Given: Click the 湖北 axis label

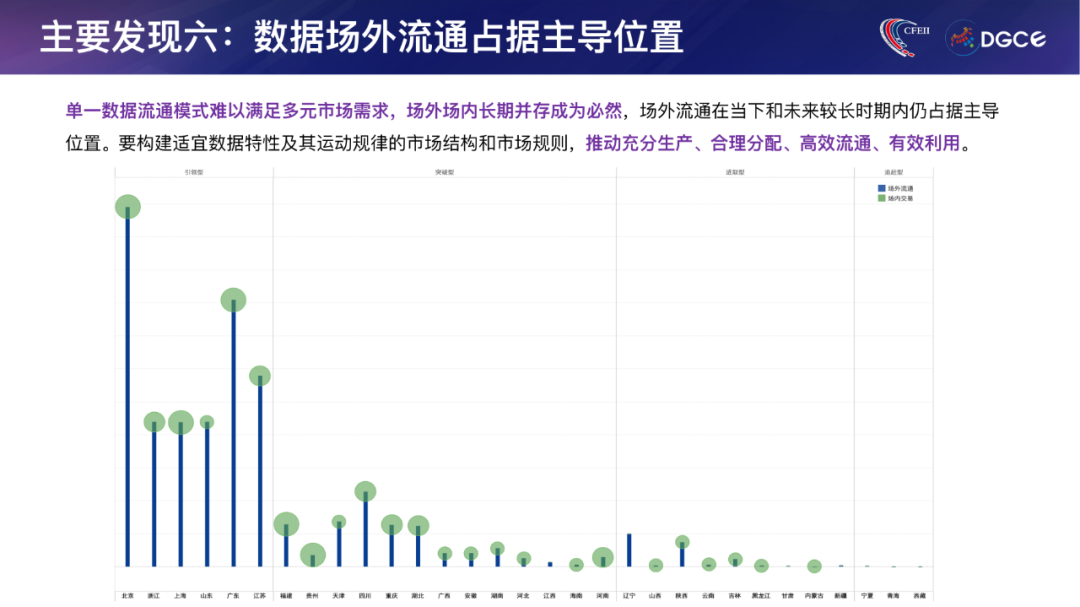Looking at the screenshot, I should tap(418, 596).
